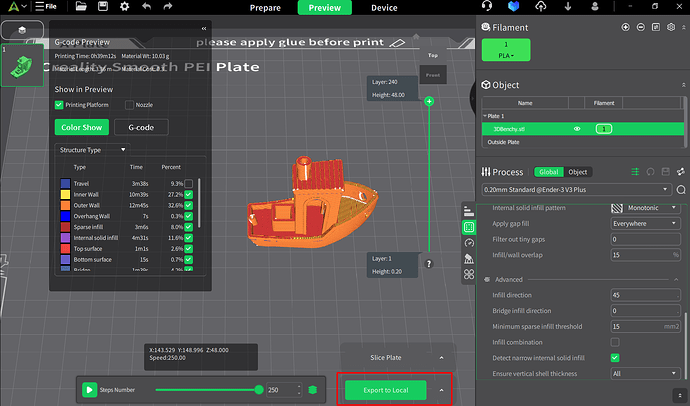Select the Object process tab

tap(578, 172)
